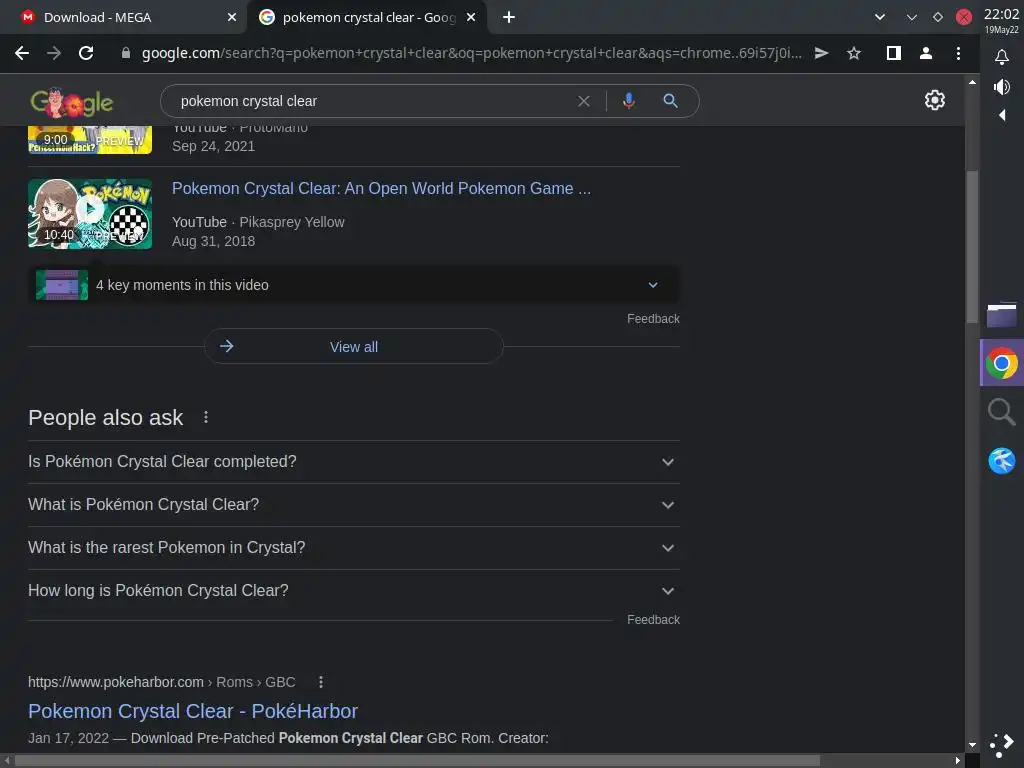This screenshot has width=1024, height=768.
Task: Select Chrome icon in the dock
Action: (x=1002, y=363)
